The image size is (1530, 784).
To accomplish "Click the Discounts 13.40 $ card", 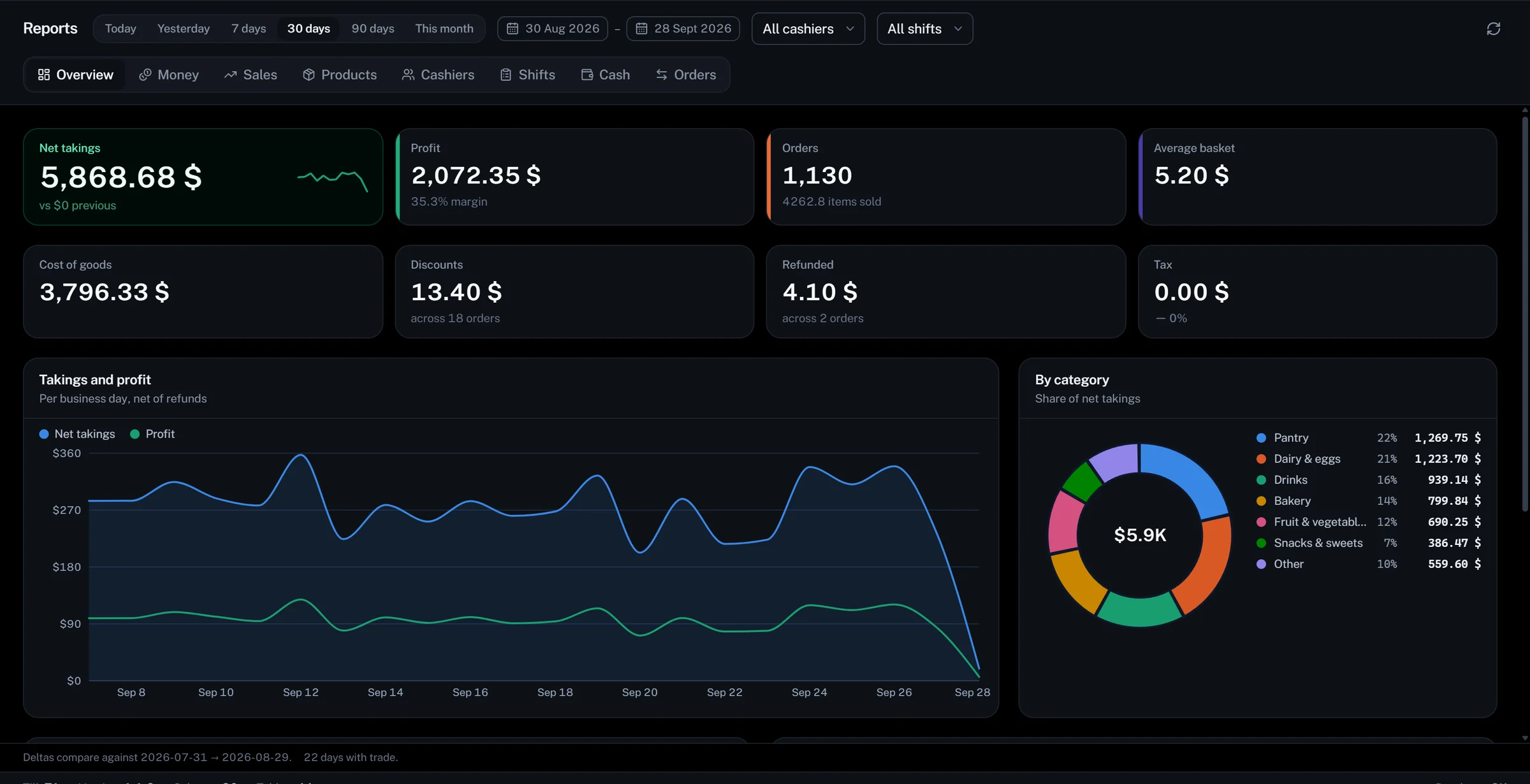I will (574, 291).
